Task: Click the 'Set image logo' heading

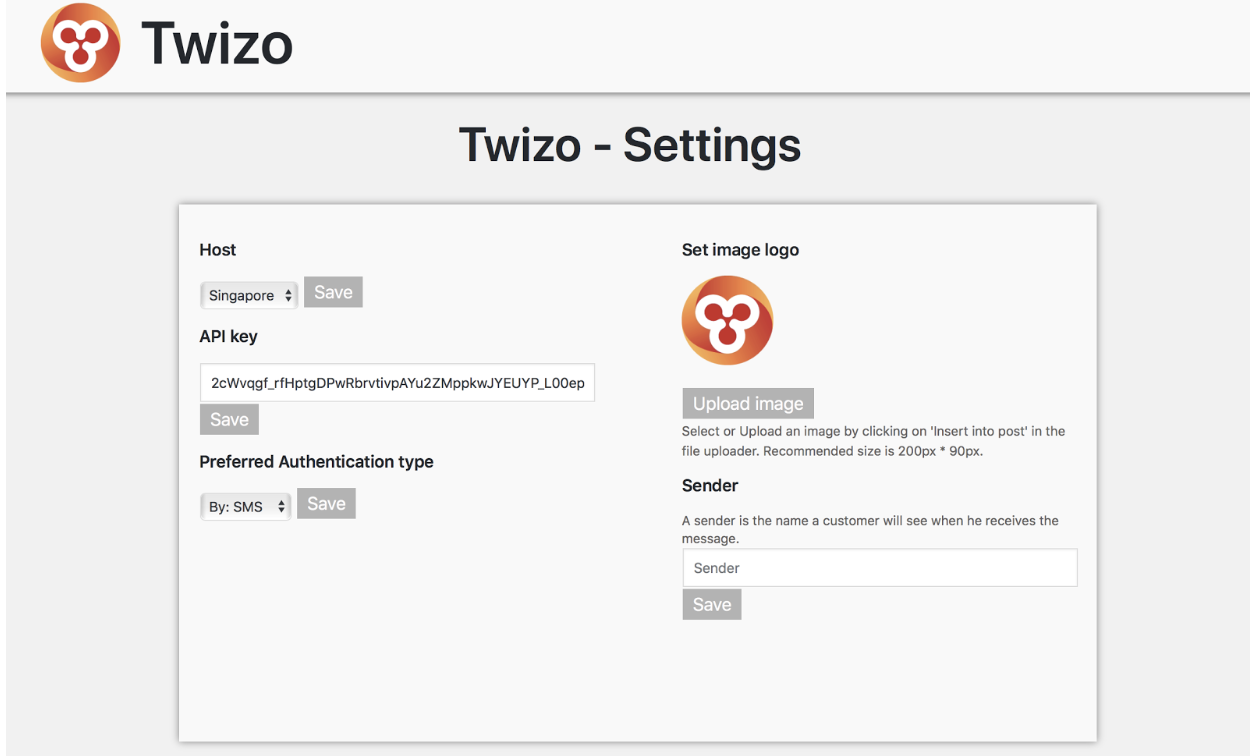Action: [740, 250]
